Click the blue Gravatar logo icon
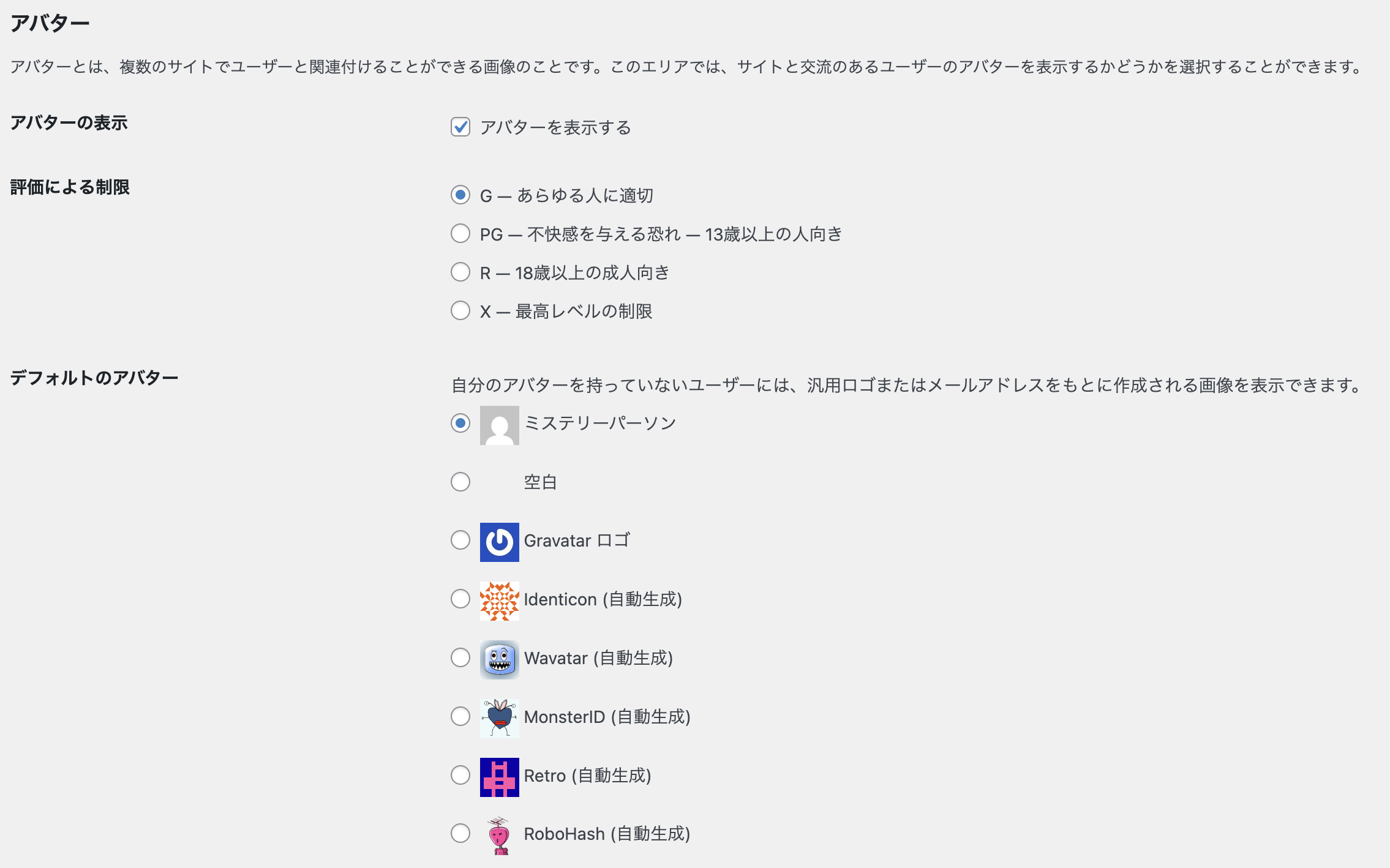This screenshot has height=868, width=1390. pos(499,542)
